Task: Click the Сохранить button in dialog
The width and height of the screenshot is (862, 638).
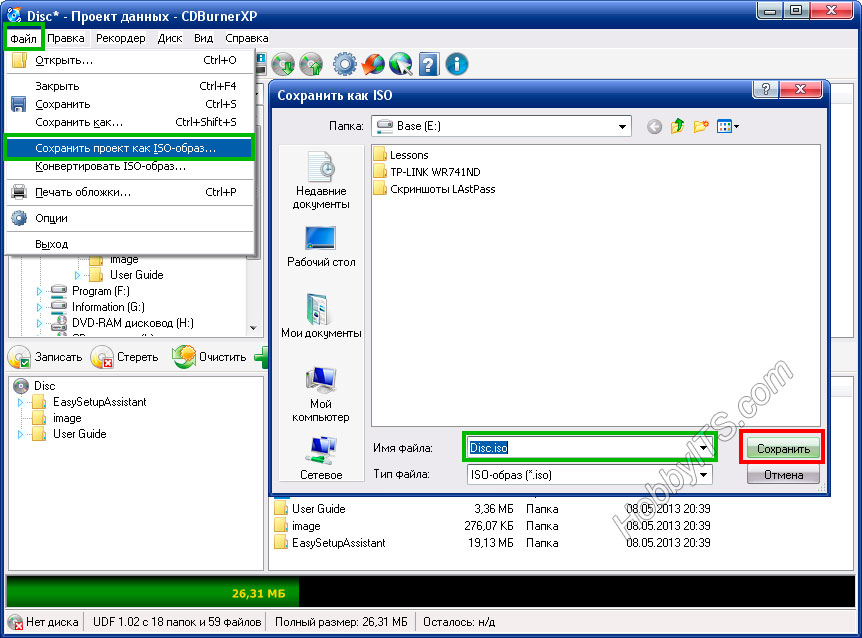Action: click(x=783, y=449)
